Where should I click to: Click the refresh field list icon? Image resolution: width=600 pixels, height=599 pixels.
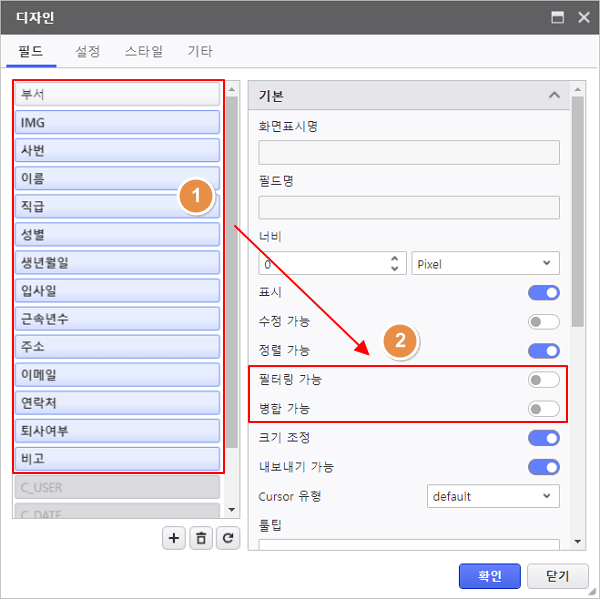point(229,538)
